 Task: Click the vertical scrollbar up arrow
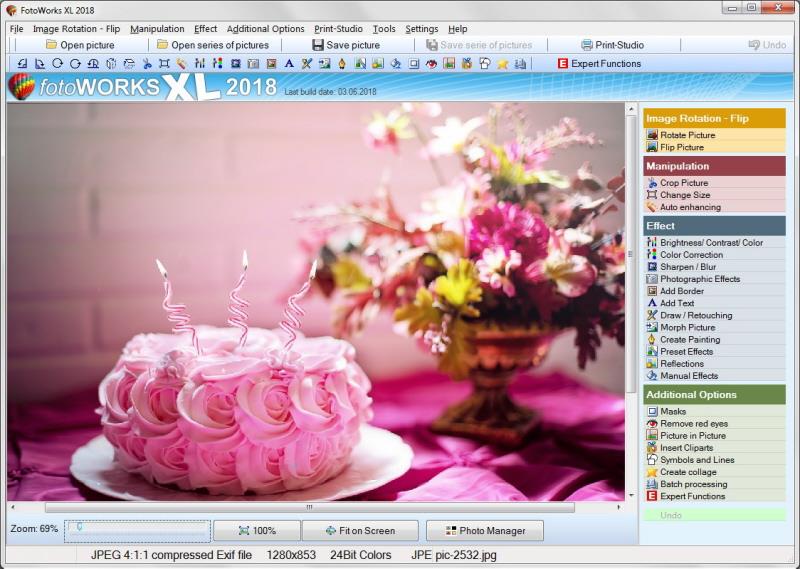[x=631, y=109]
